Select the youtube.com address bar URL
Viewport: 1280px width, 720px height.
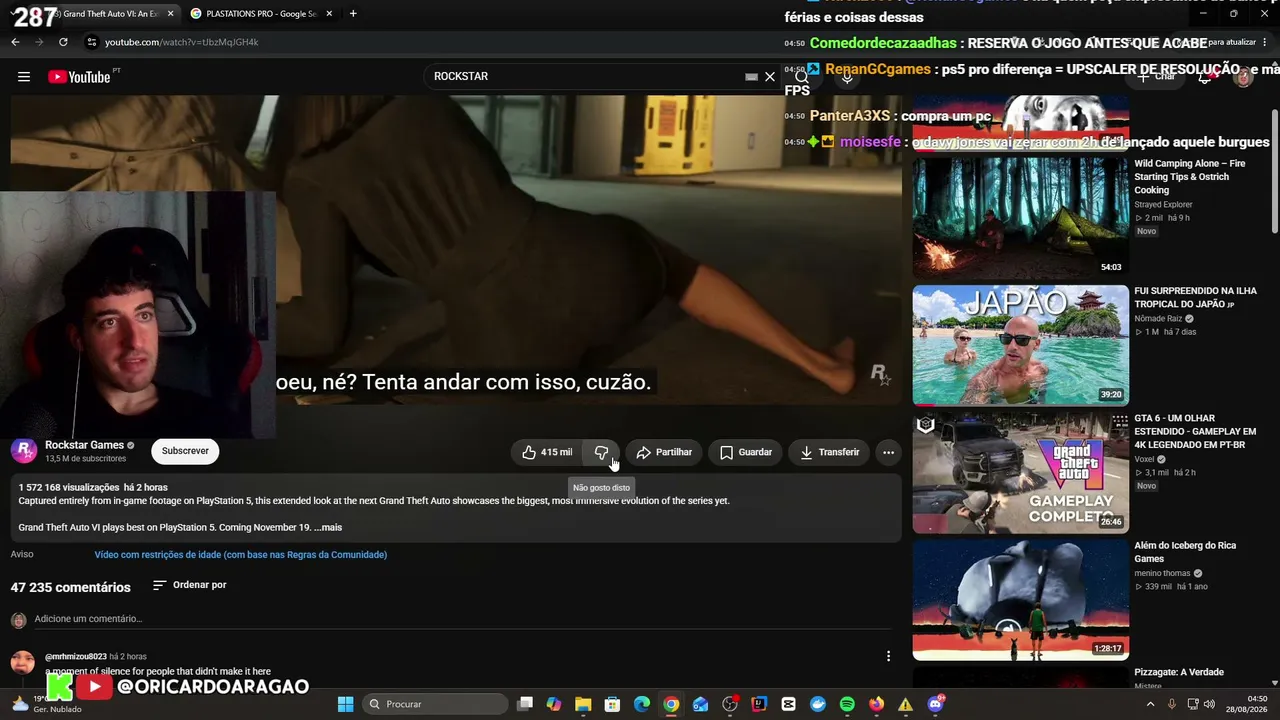[x=182, y=42]
